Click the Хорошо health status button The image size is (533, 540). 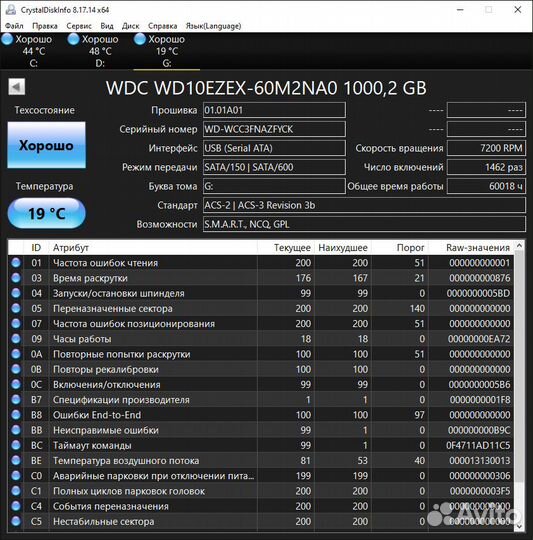tap(46, 145)
